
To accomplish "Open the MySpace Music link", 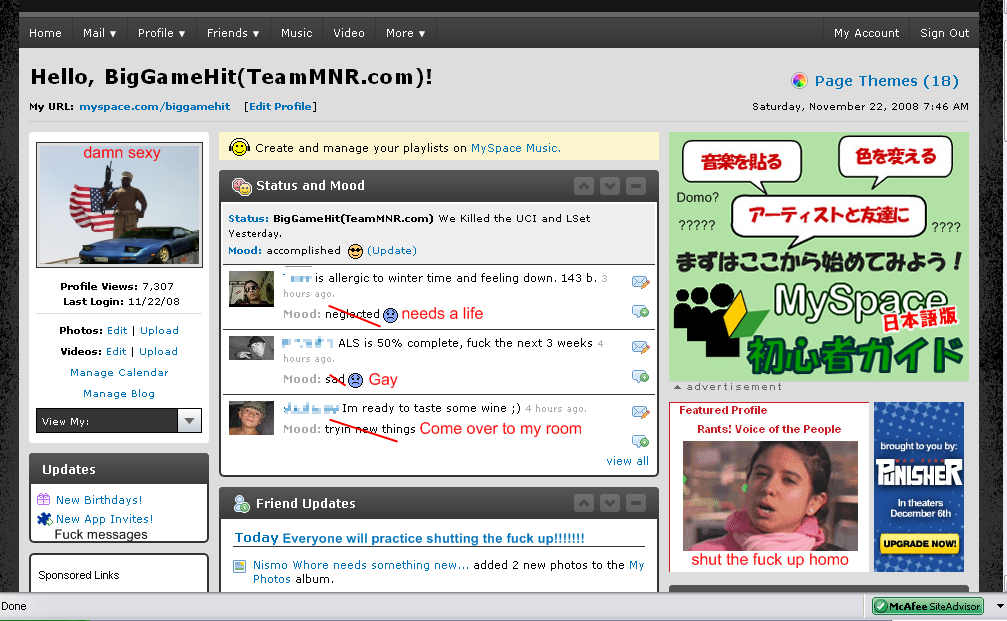I will 516,148.
